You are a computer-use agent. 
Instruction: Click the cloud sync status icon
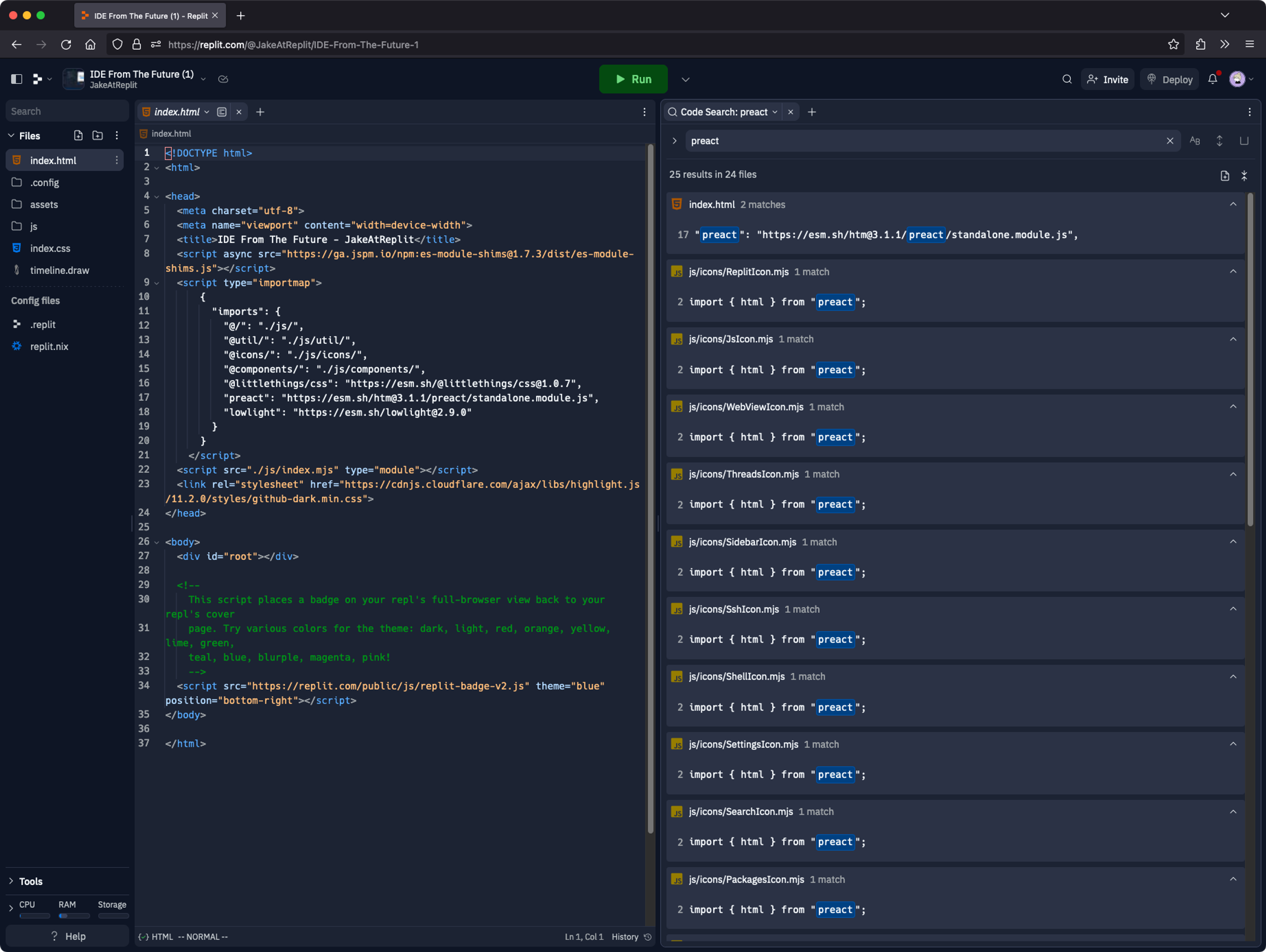pos(223,79)
